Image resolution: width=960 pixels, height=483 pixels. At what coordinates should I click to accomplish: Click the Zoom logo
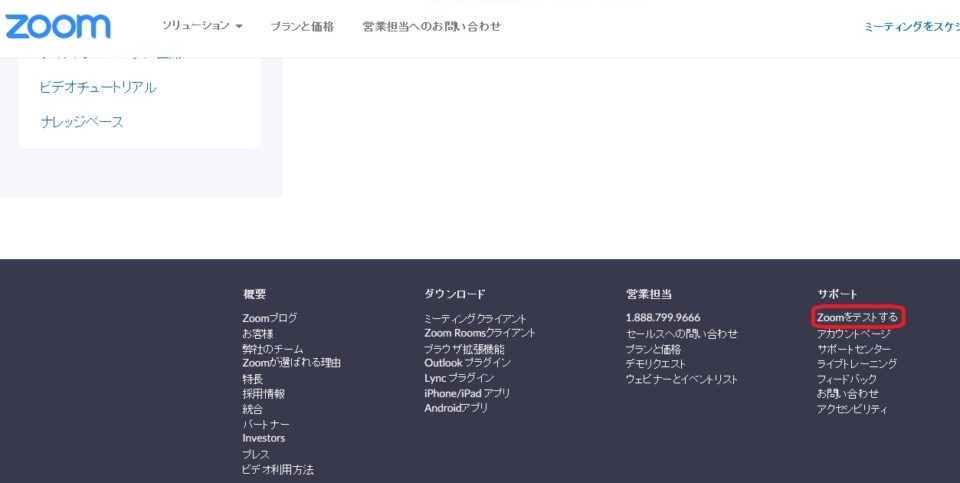(58, 26)
